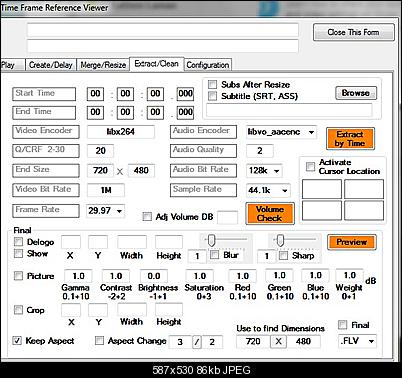
Task: Toggle the Subtitle (SRT, ASS) checkbox
Action: tap(212, 96)
